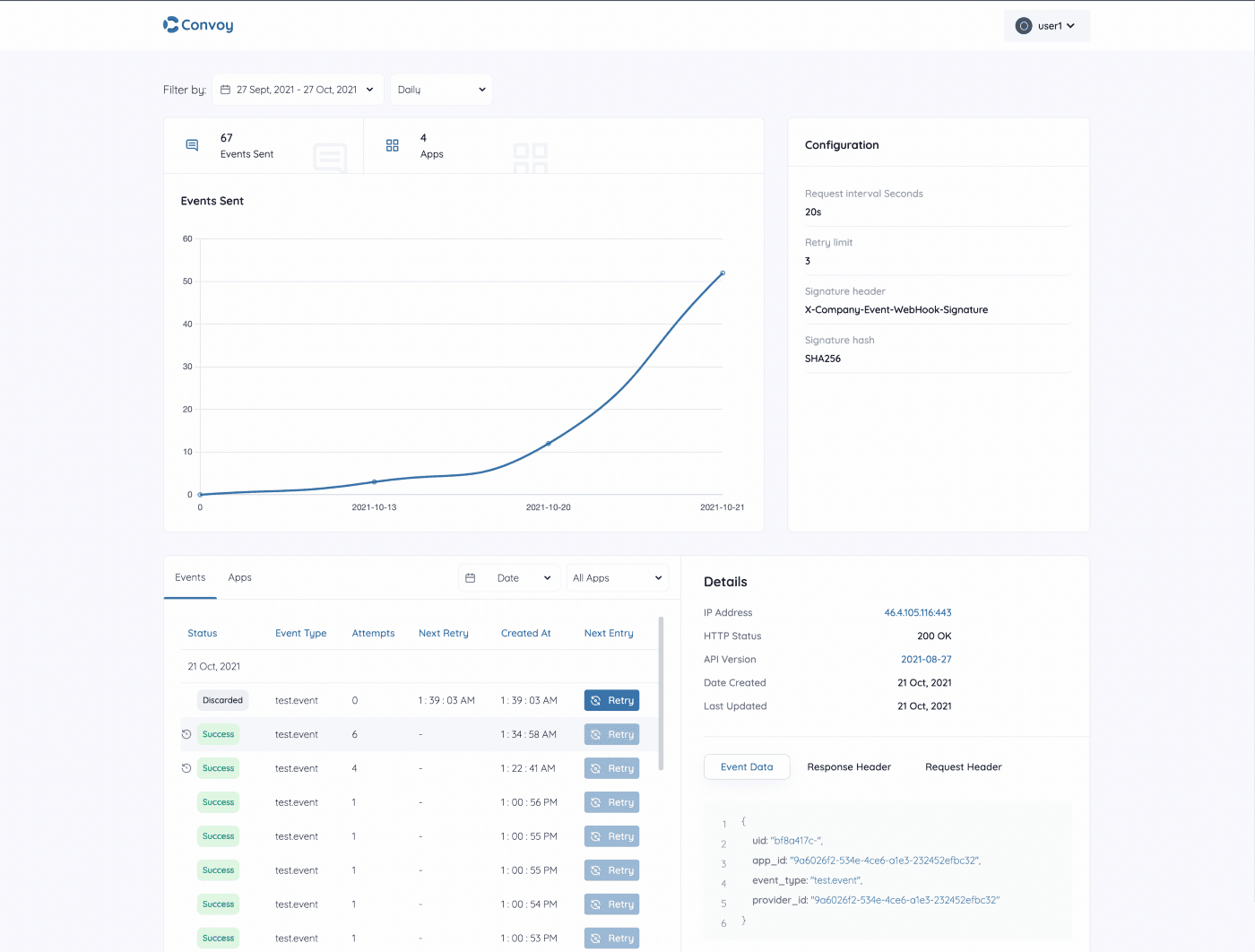This screenshot has width=1255, height=952.
Task: Click retry history icon on 6-attempts row
Action: tap(186, 734)
